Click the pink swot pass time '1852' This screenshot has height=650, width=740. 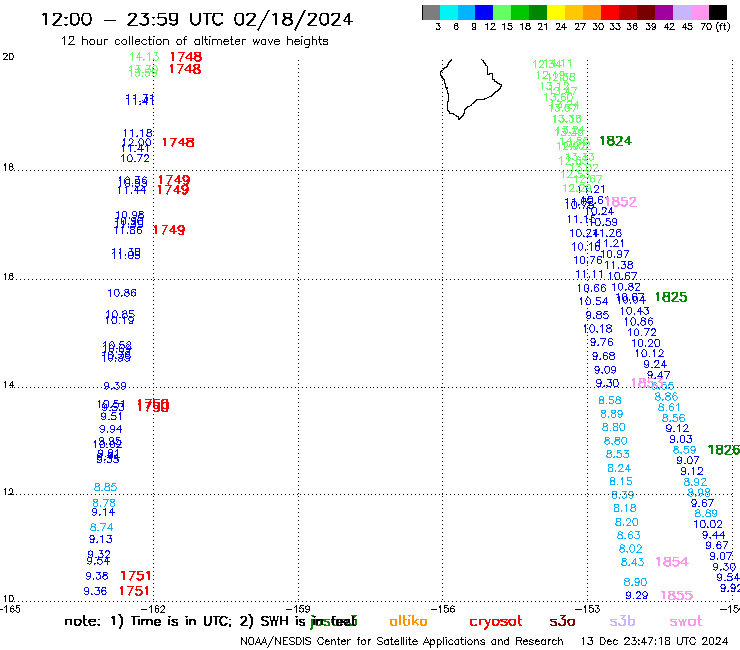pos(621,202)
